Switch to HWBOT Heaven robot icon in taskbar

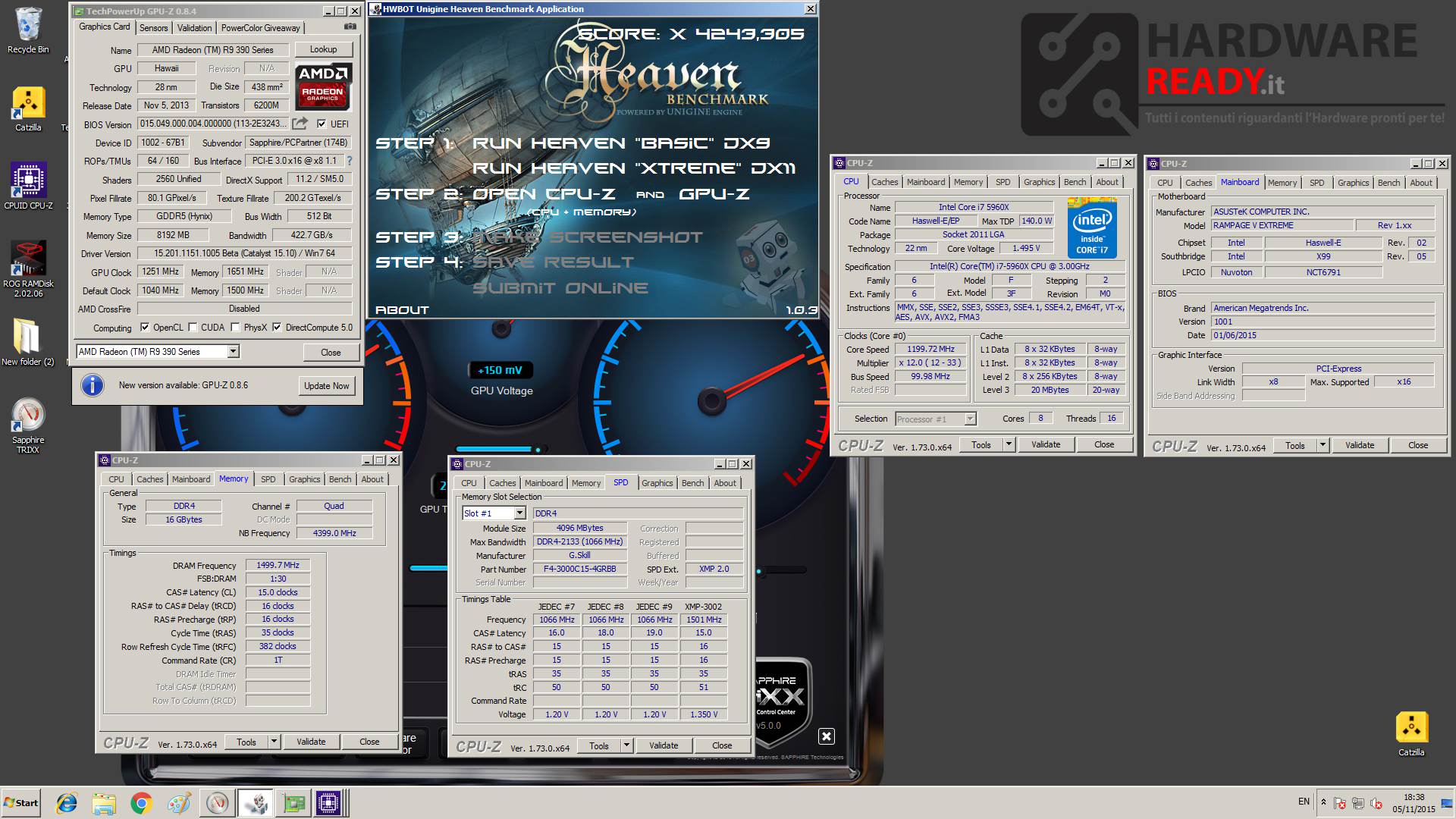256,802
